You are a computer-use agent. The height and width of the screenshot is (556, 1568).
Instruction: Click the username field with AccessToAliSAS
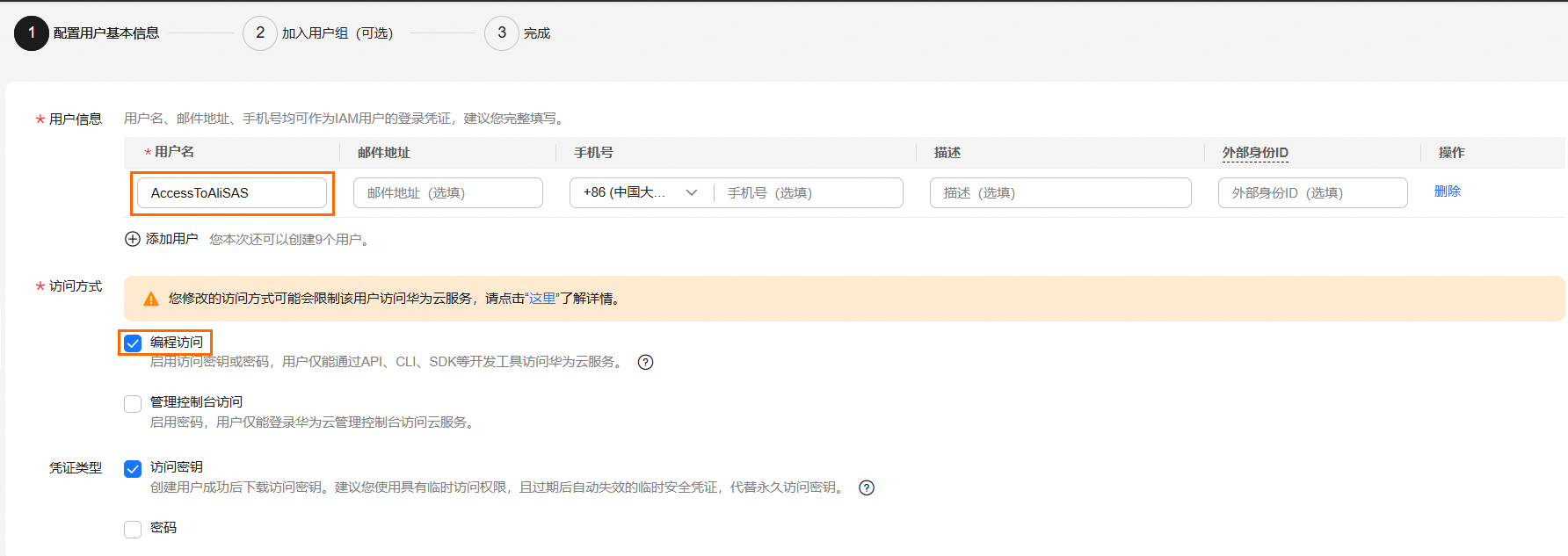point(232,193)
